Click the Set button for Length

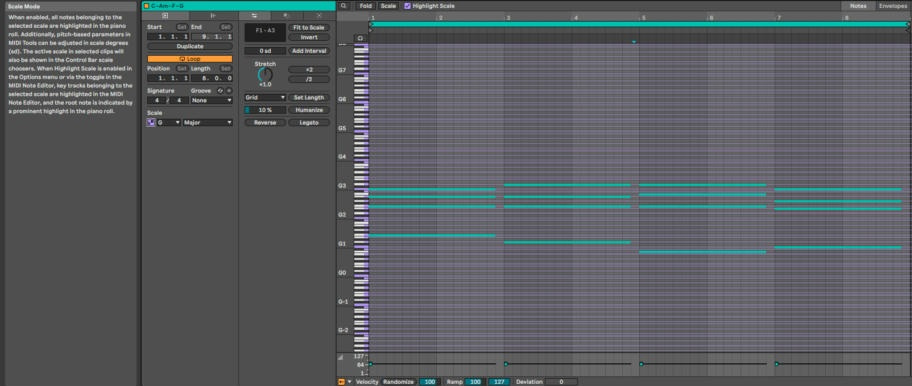[x=226, y=69]
